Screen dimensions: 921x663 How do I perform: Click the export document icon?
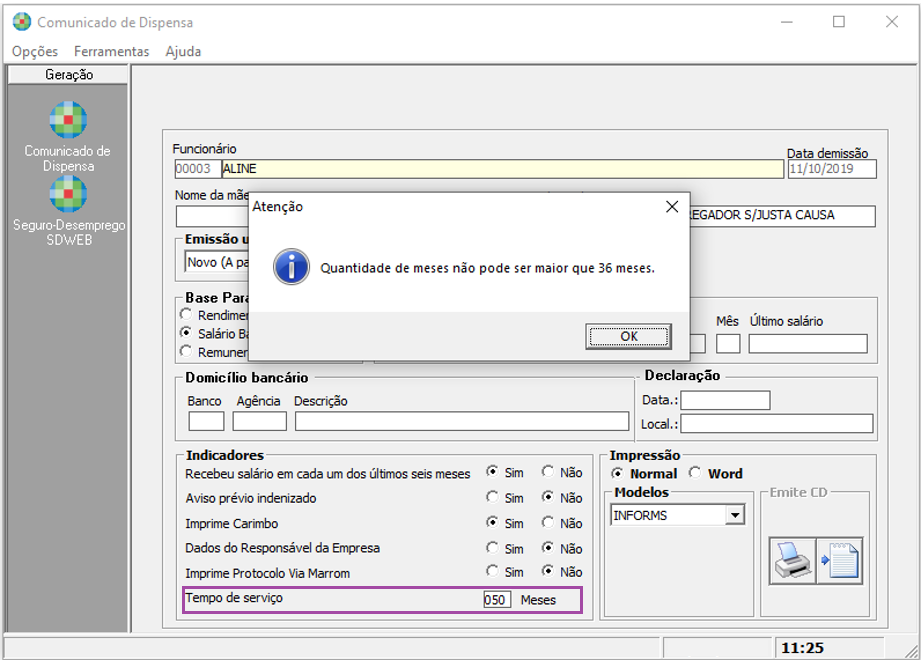tap(840, 561)
